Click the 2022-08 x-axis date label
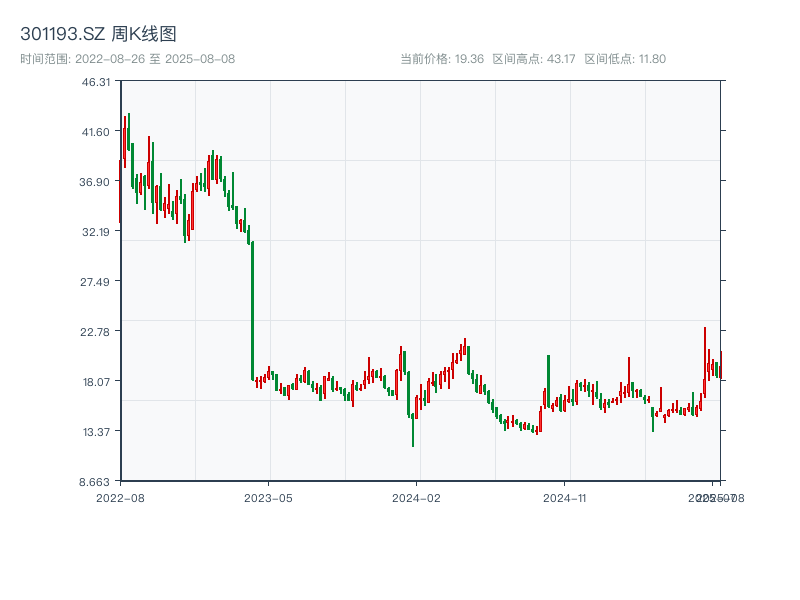Viewport: 800px width, 600px height. (120, 497)
